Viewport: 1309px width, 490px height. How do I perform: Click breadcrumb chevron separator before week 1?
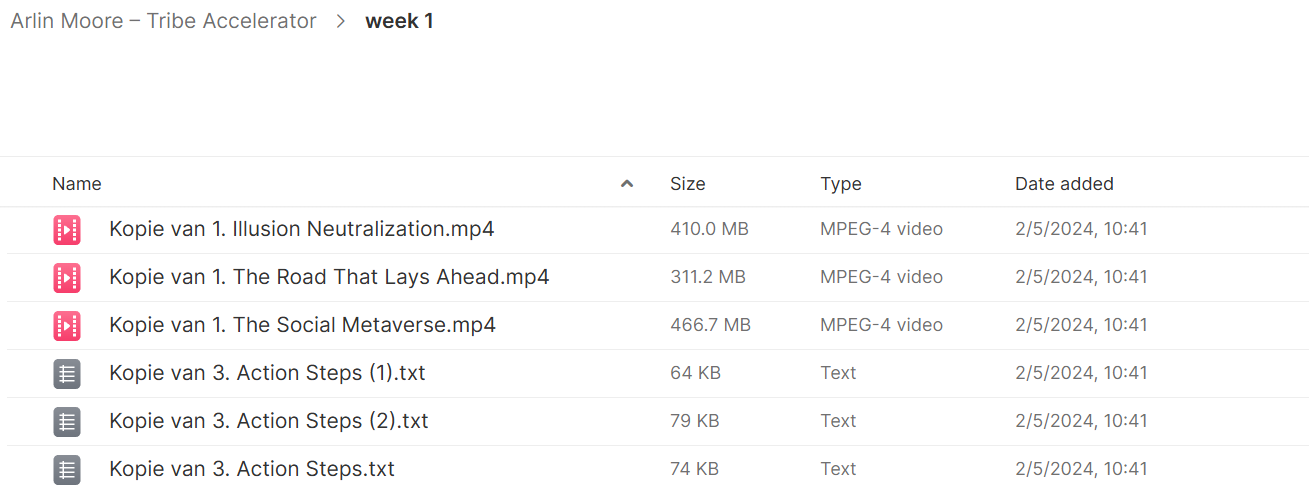click(x=341, y=21)
